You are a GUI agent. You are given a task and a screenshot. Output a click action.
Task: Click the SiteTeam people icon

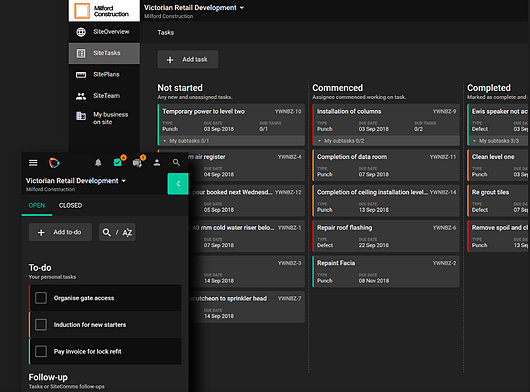pyautogui.click(x=81, y=96)
